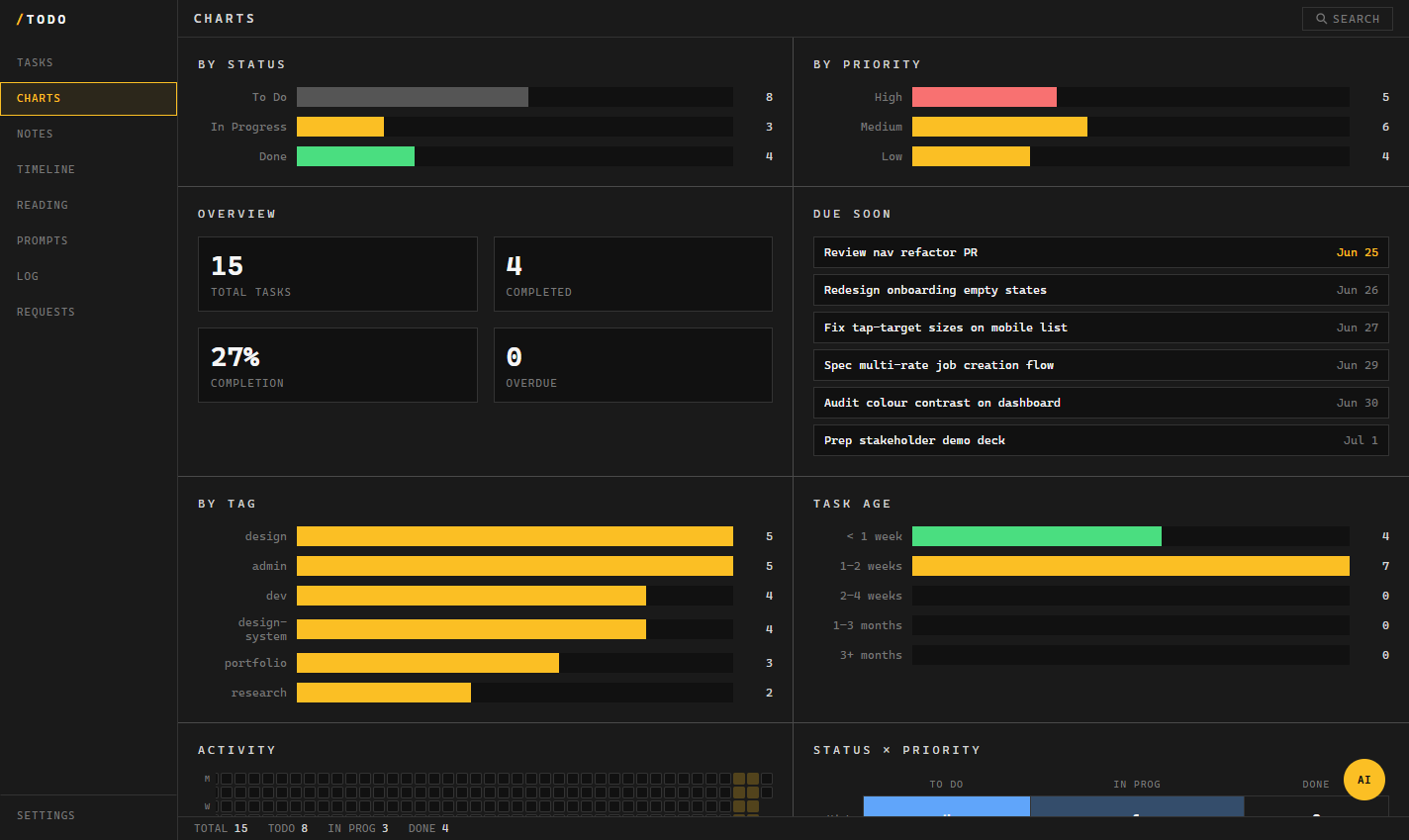
Task: Open 'Spec multi-rate job creation flow'
Action: (x=1101, y=365)
